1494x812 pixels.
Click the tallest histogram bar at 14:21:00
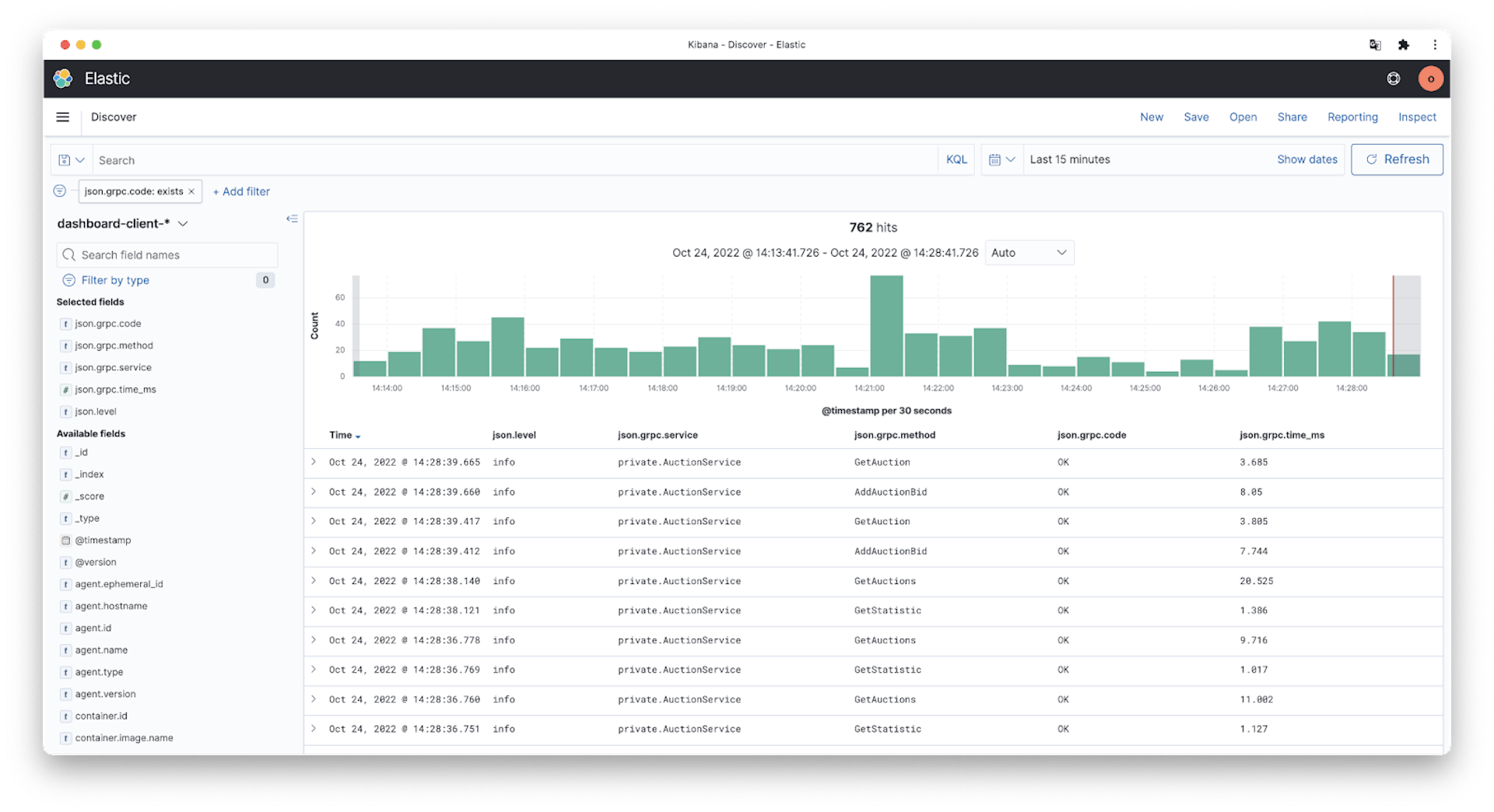click(x=886, y=327)
